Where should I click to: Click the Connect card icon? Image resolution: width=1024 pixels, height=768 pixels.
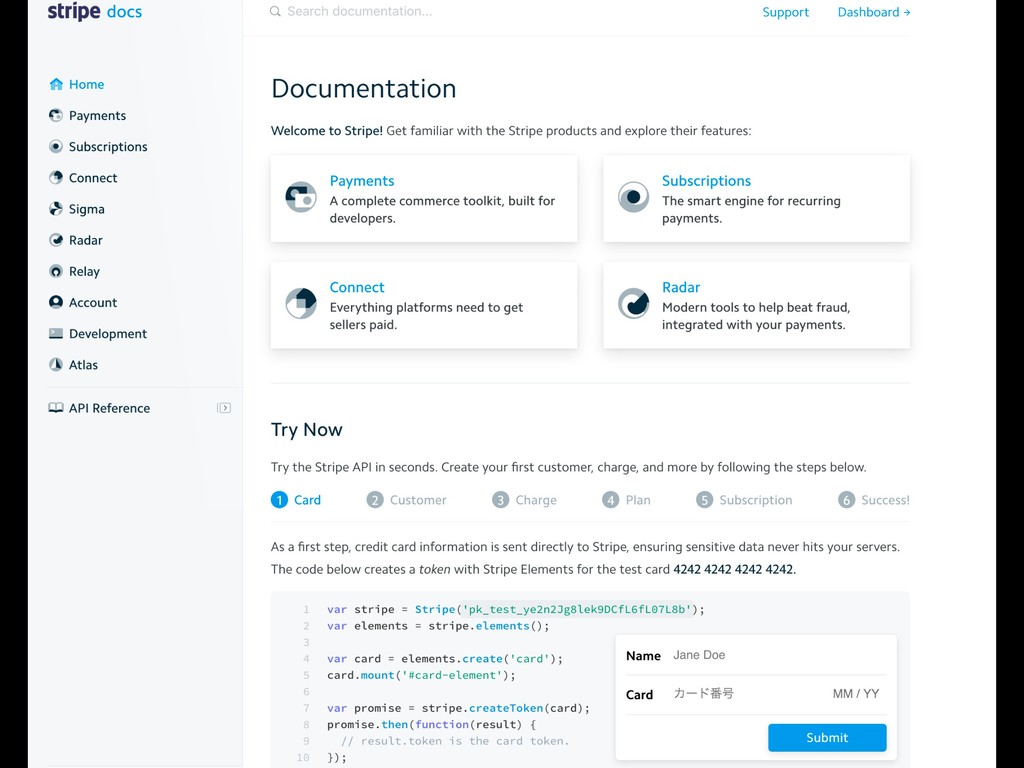click(301, 303)
